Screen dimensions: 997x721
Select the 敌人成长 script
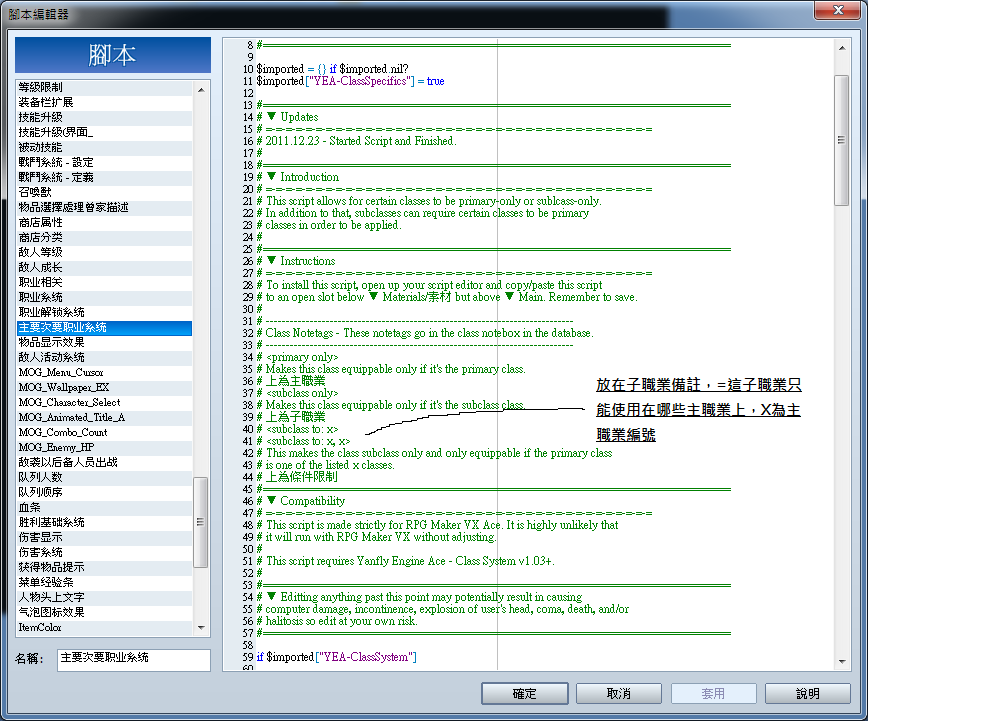point(104,267)
